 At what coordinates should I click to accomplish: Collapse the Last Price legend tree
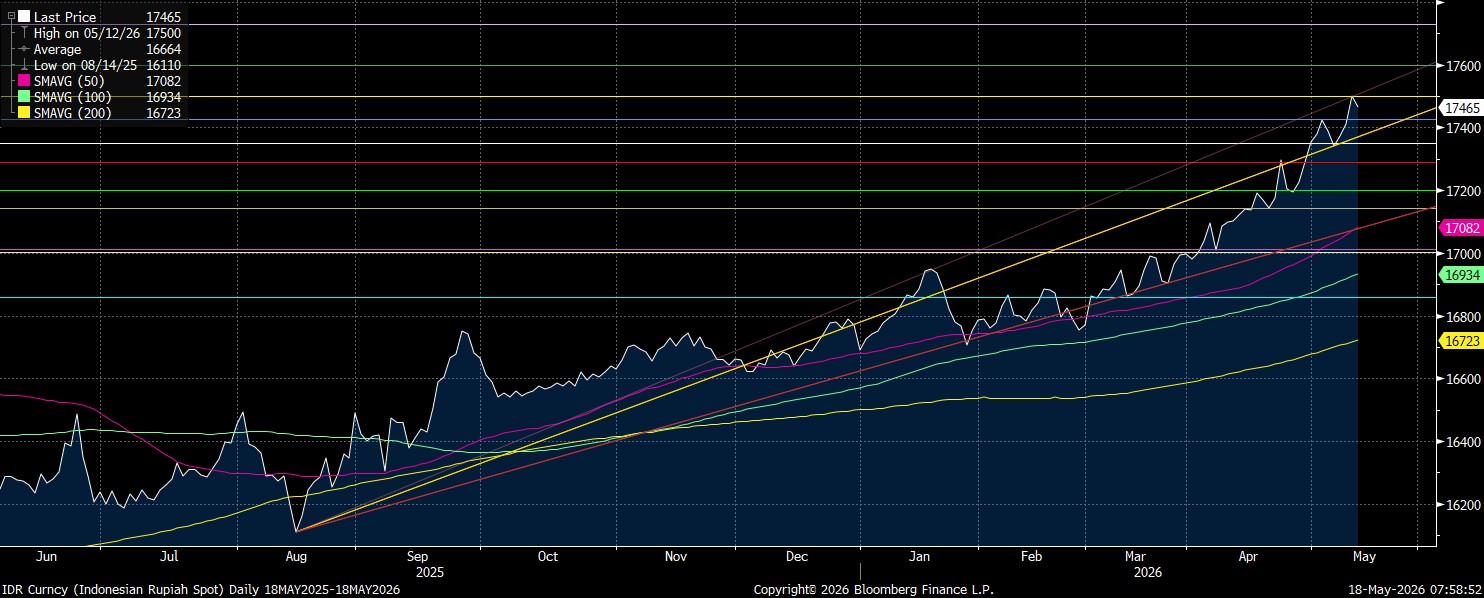[x=11, y=17]
